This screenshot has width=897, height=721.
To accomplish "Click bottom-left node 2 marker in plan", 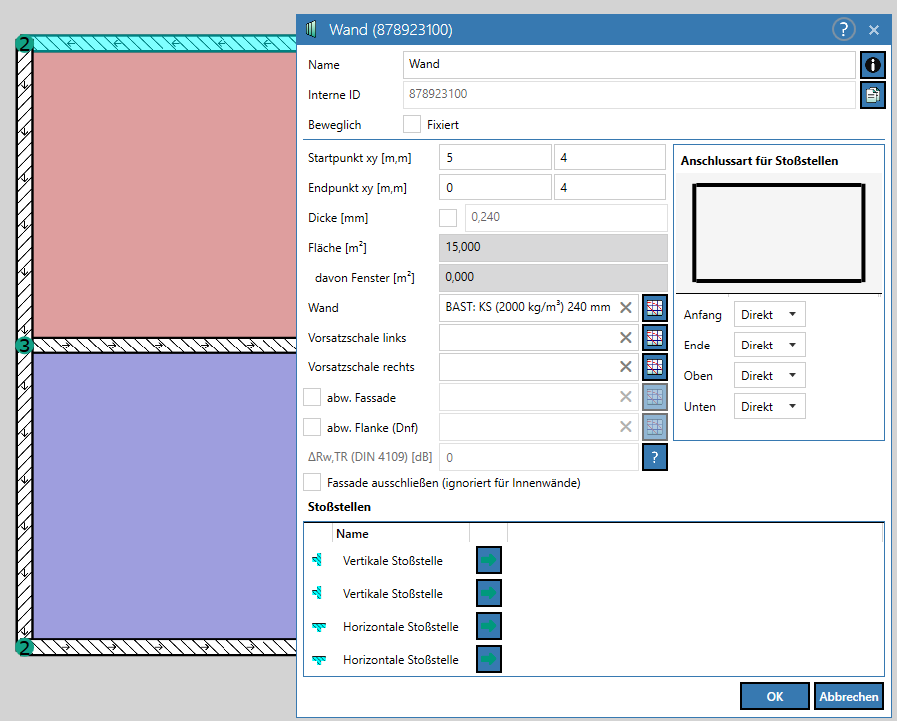I will click(x=24, y=647).
